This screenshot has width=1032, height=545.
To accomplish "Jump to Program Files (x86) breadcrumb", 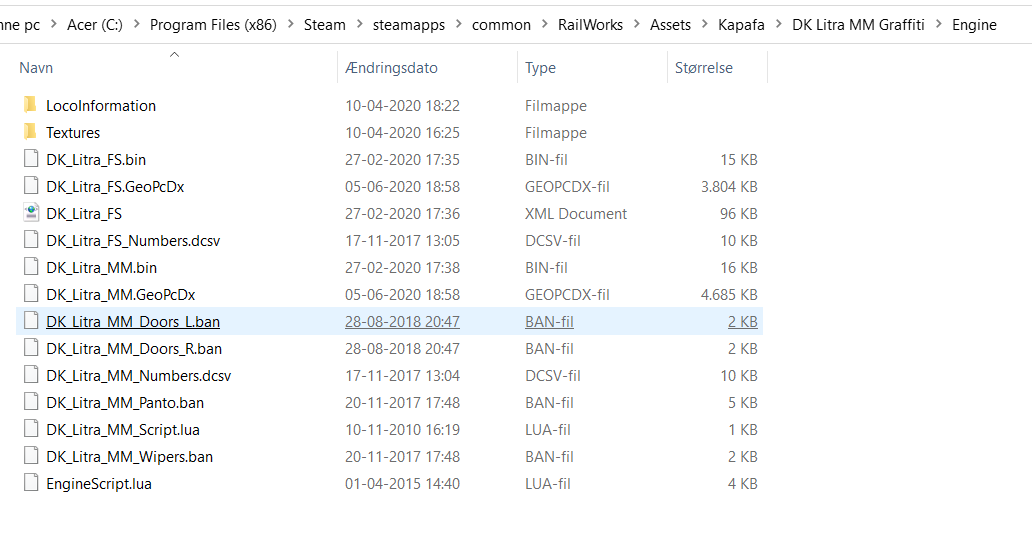I will [213, 25].
